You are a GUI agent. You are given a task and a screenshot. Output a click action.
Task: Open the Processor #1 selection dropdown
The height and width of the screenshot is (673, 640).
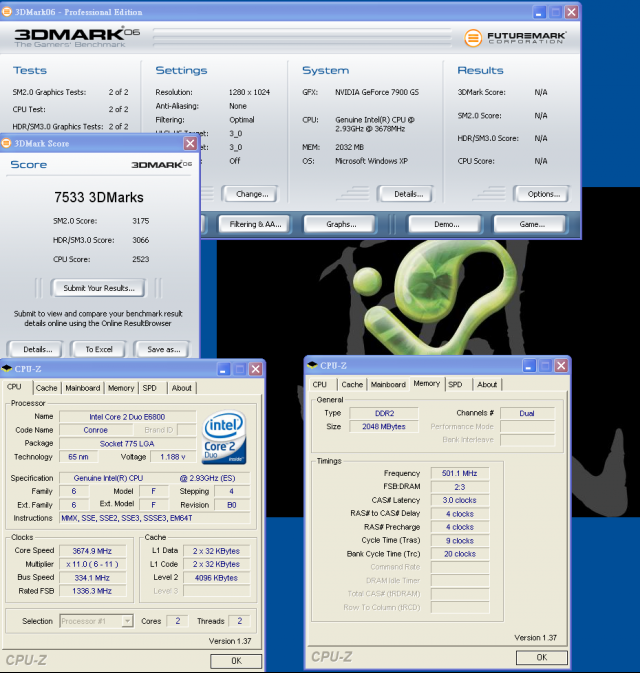127,621
